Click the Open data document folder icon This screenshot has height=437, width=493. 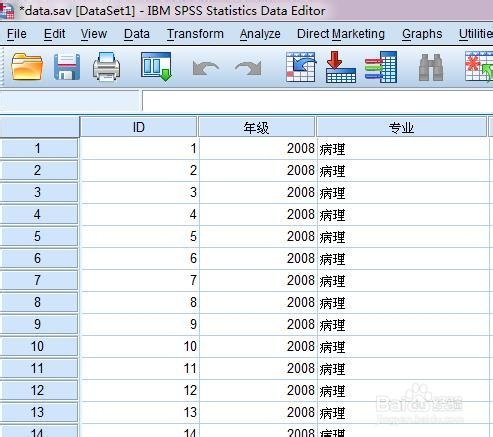(x=27, y=67)
